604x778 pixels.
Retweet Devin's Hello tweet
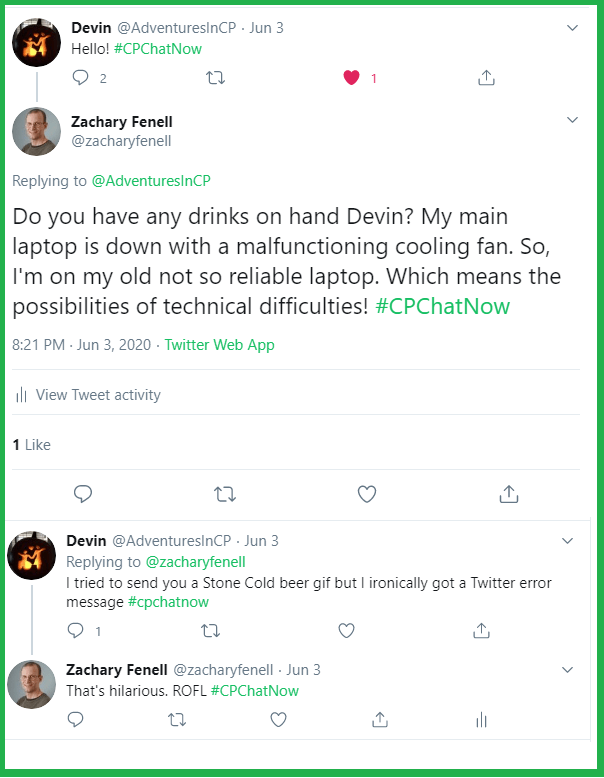[216, 77]
